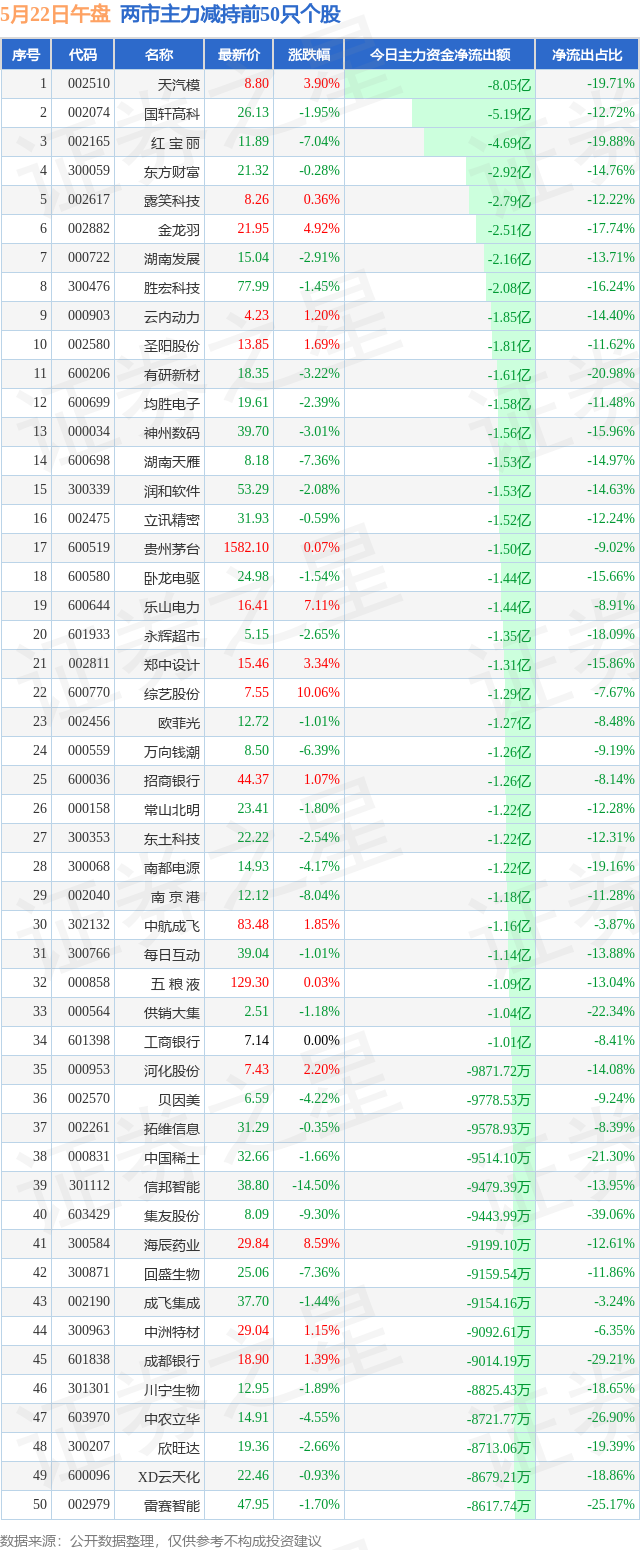640x1550 pixels.
Task: Select stock name 每日互动
Action: coord(172,954)
